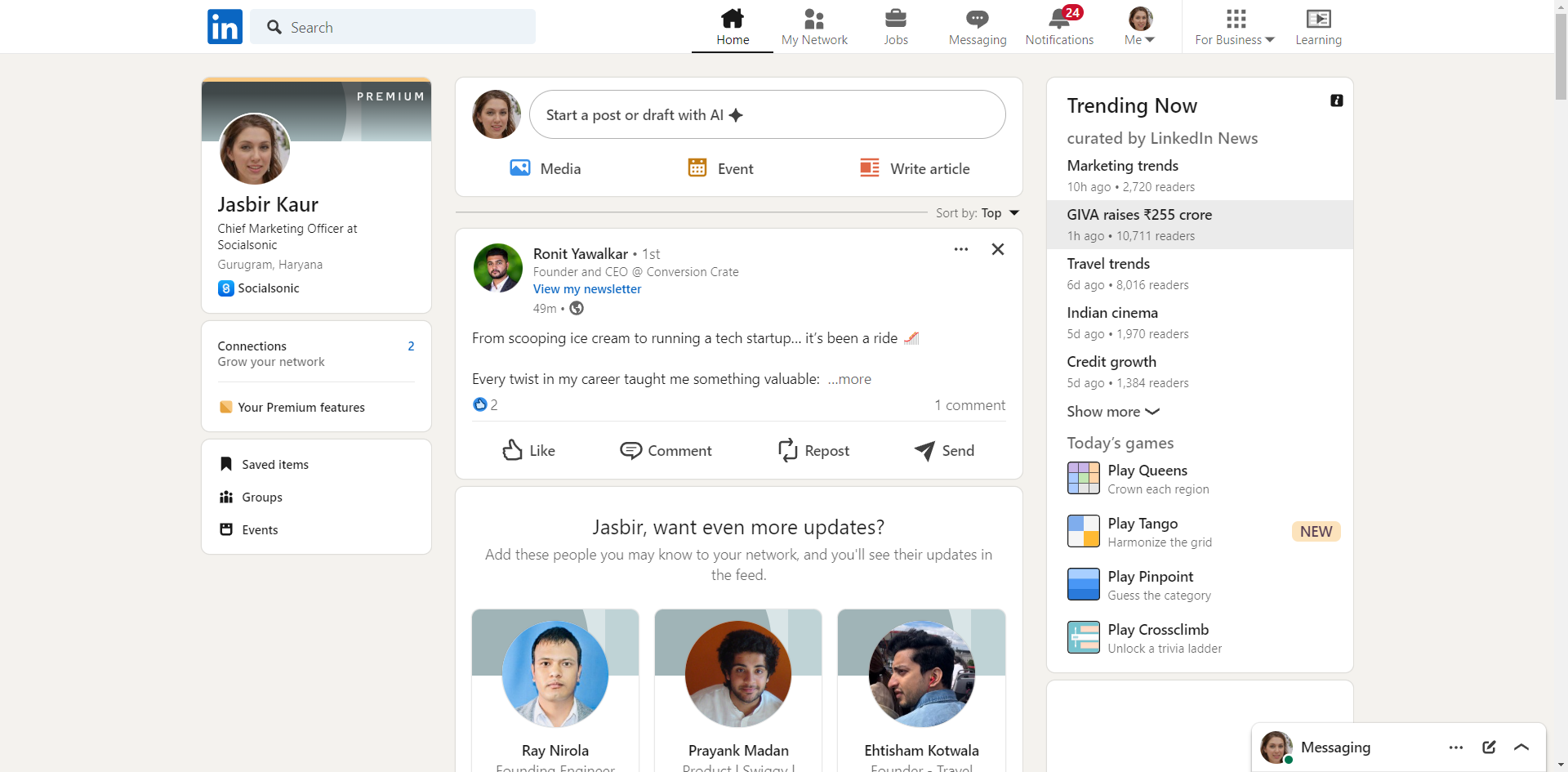Open the View my newsletter link
Screen dimensions: 1568x772
[587, 289]
